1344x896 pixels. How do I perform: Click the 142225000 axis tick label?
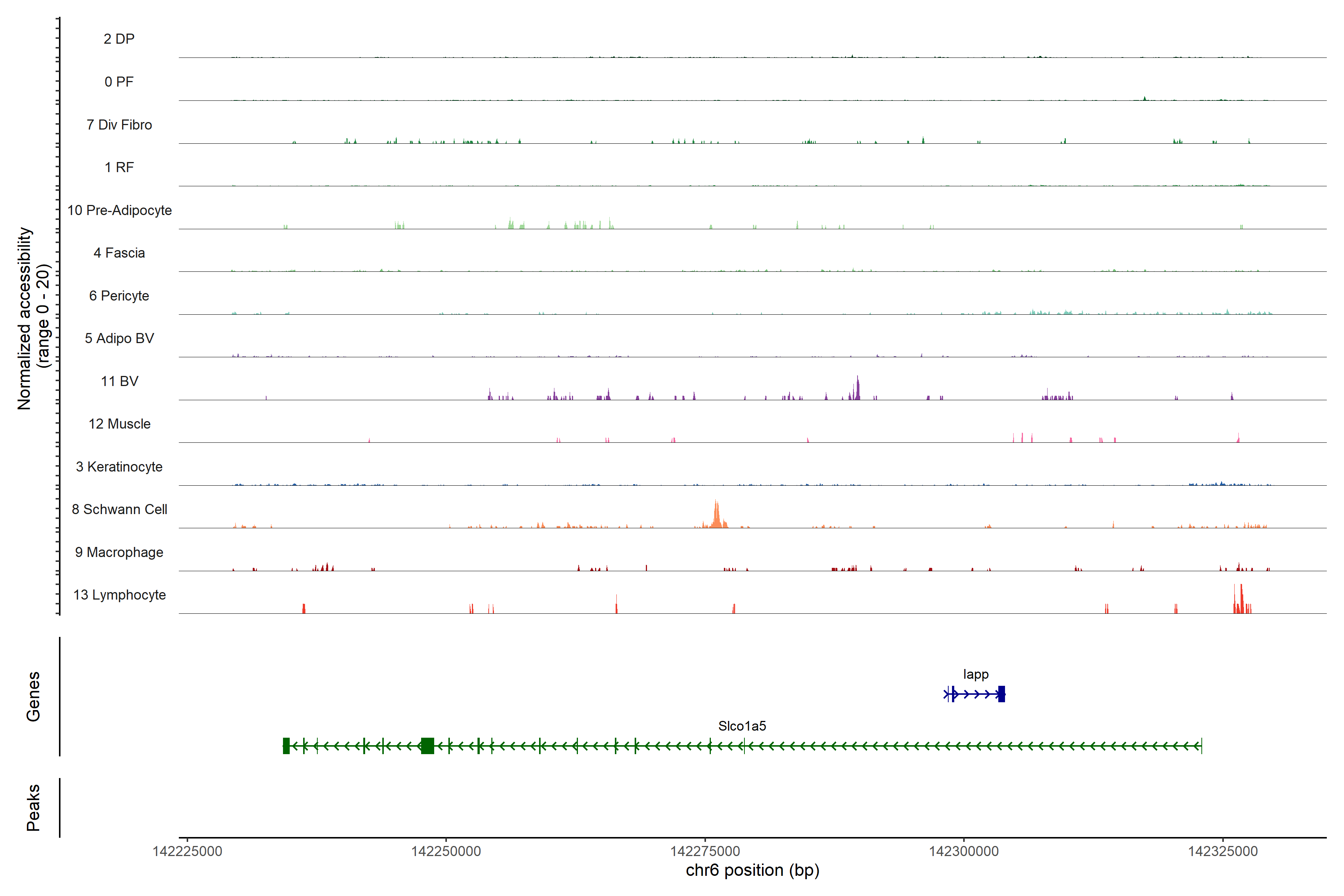[x=187, y=851]
